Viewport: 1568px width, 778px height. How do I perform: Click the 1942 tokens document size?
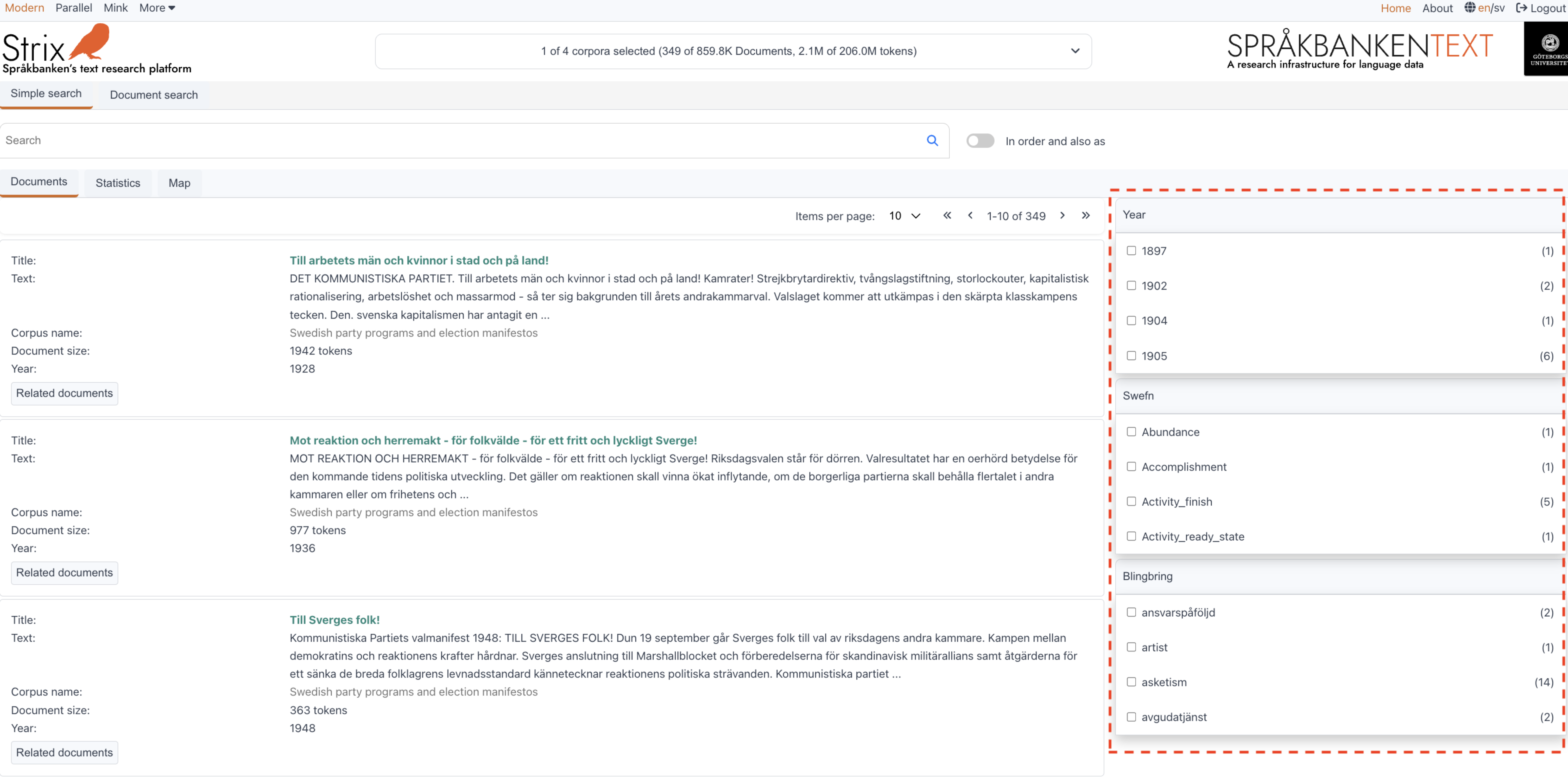(321, 351)
